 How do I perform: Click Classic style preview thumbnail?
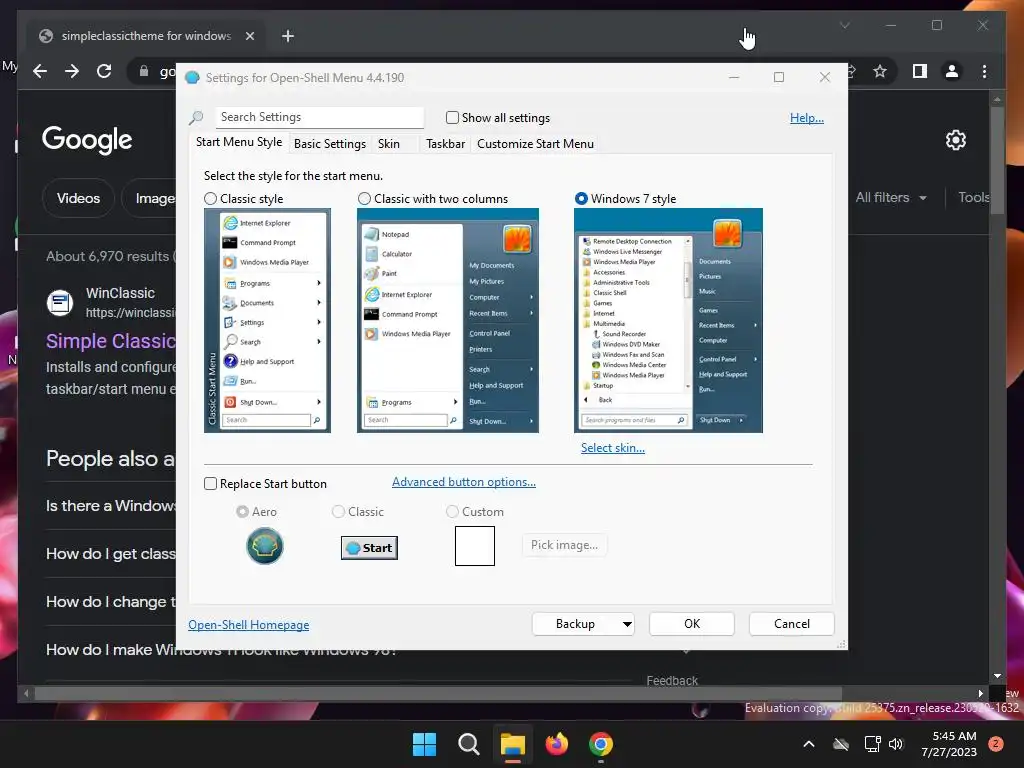267,320
